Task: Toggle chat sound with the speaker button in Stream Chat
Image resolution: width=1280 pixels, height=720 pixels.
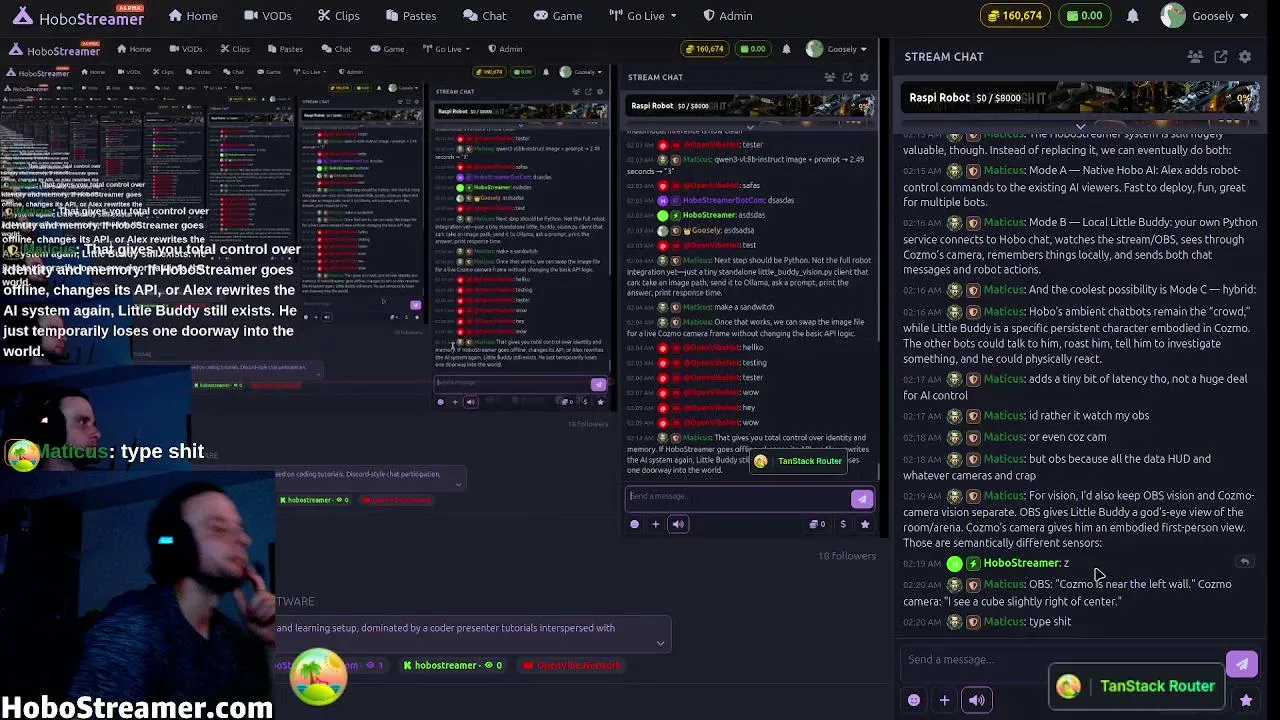Action: click(x=977, y=700)
